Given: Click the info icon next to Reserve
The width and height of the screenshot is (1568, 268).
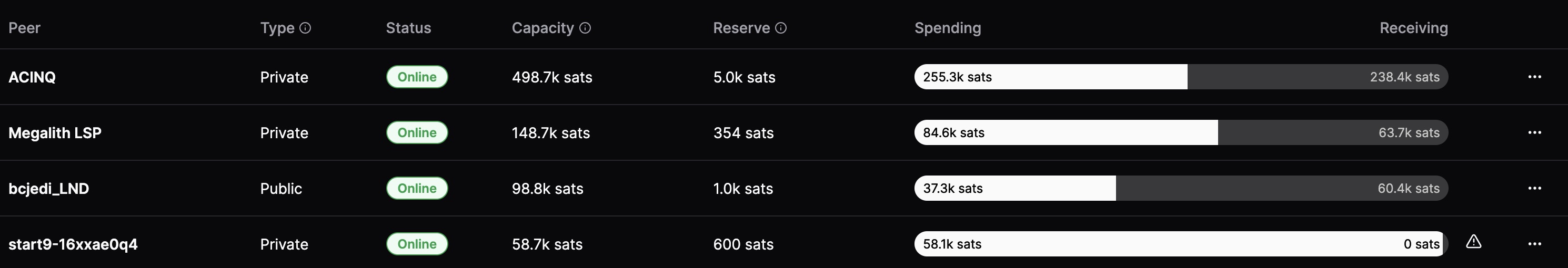Looking at the screenshot, I should click(x=781, y=28).
